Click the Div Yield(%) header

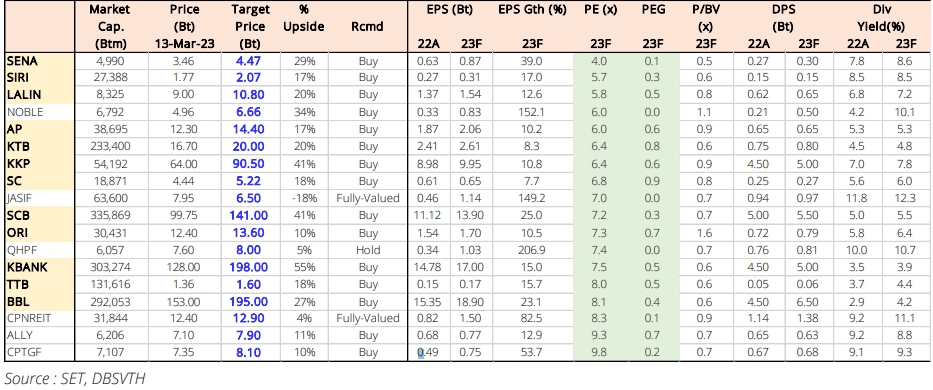[882, 18]
